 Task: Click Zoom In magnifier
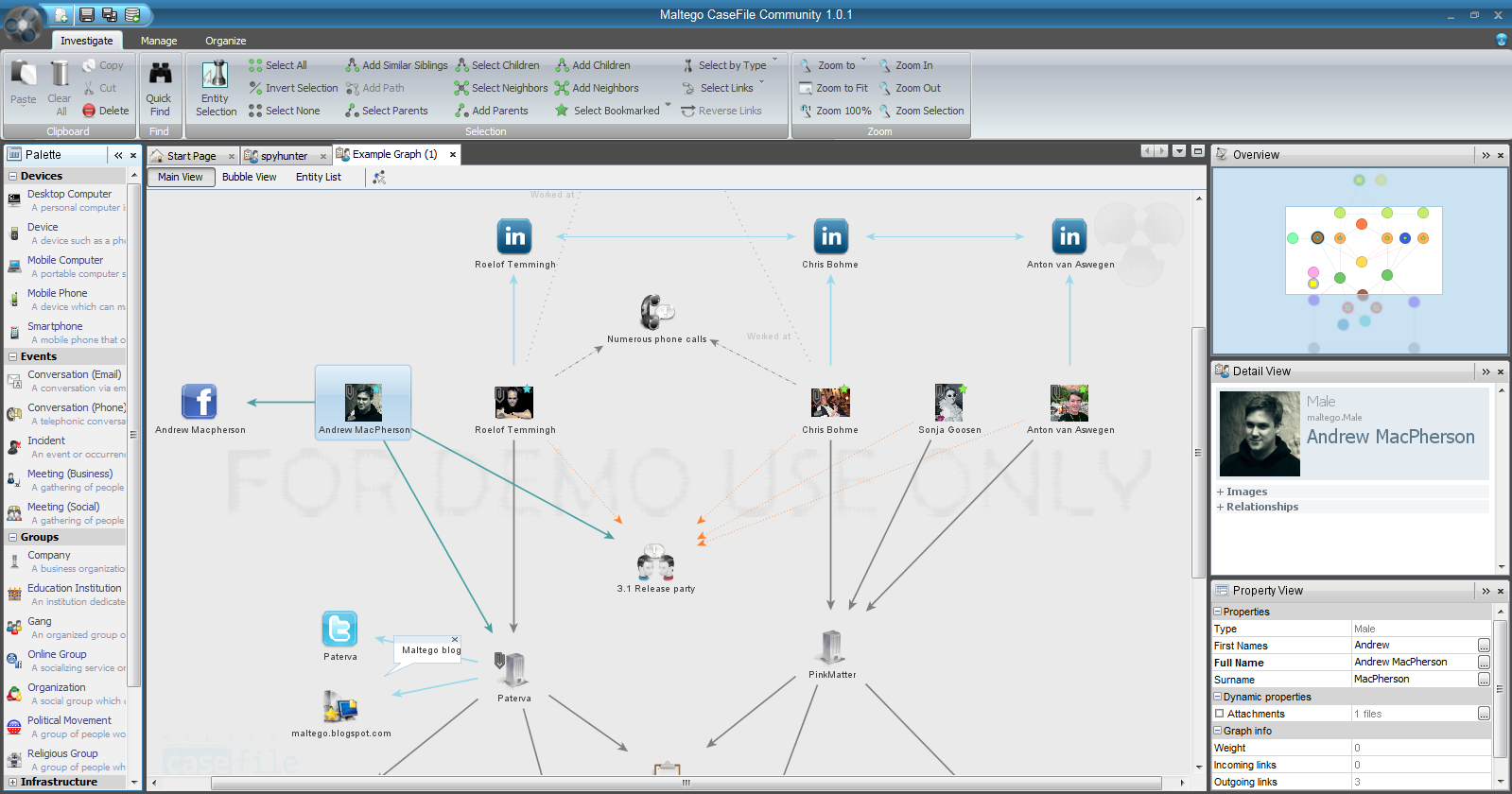pos(885,65)
